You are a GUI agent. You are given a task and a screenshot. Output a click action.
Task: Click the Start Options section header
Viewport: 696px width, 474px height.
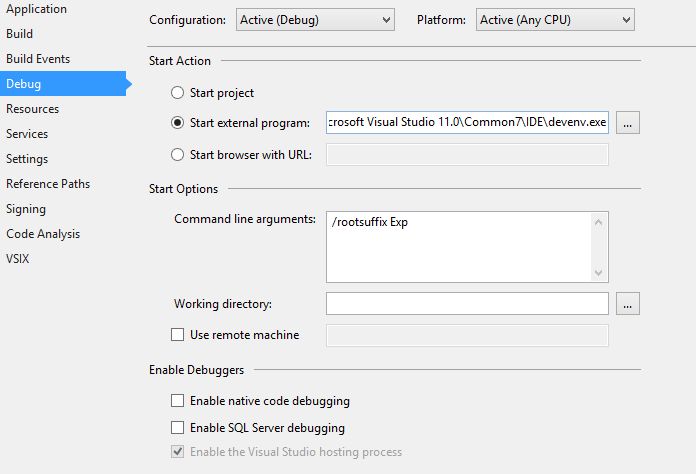point(183,189)
